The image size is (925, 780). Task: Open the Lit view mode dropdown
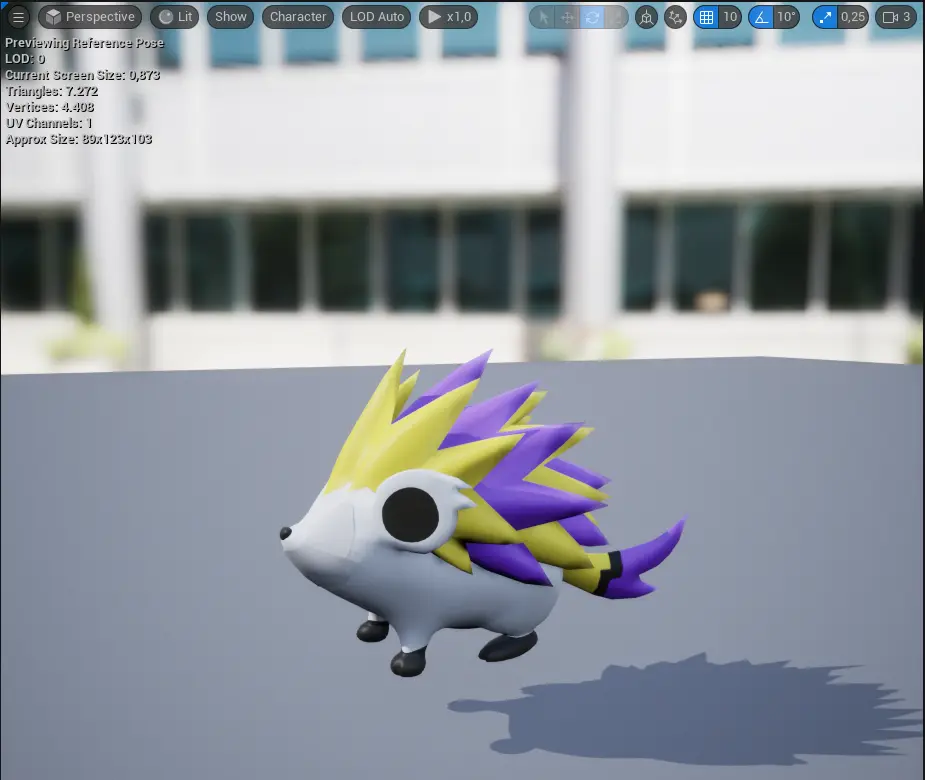[x=175, y=17]
